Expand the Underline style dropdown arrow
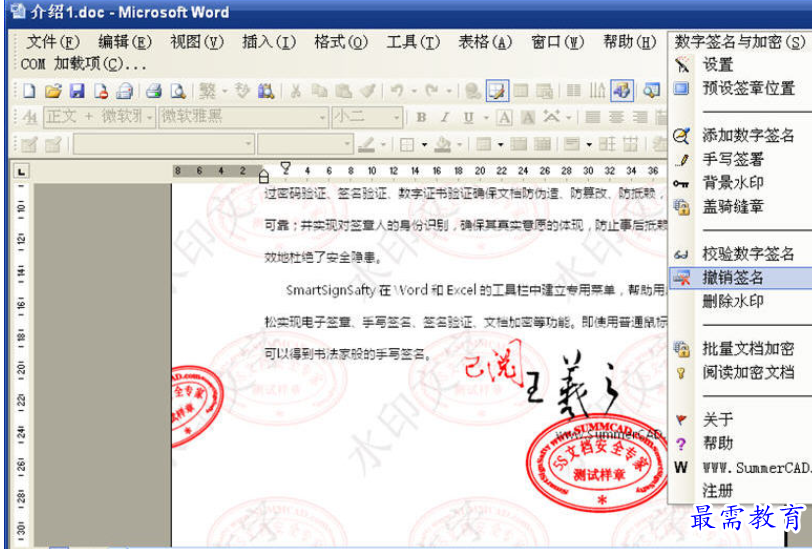Screen dimensions: 812x549 point(485,118)
